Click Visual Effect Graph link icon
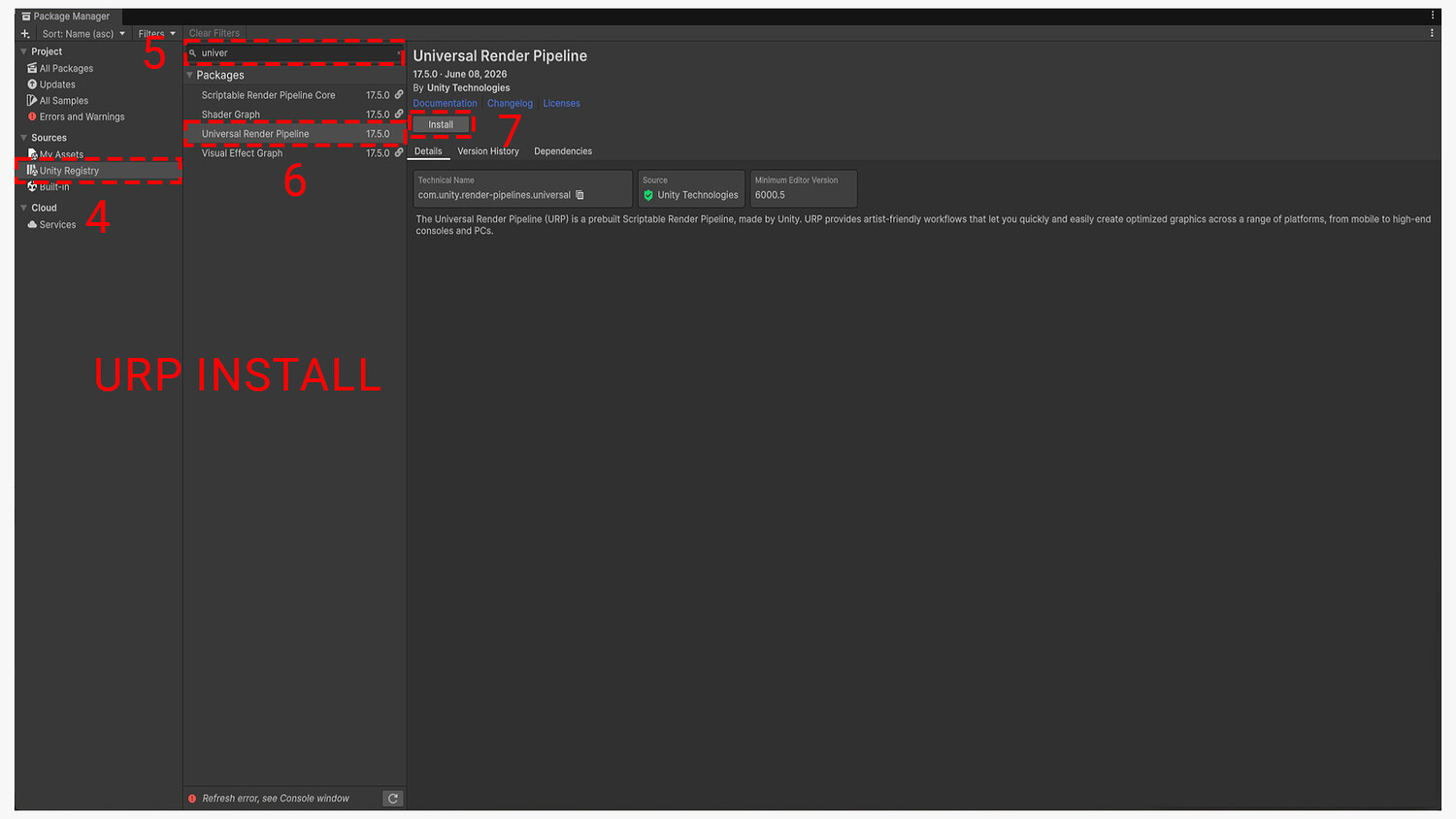The image size is (1456, 819). (x=399, y=152)
